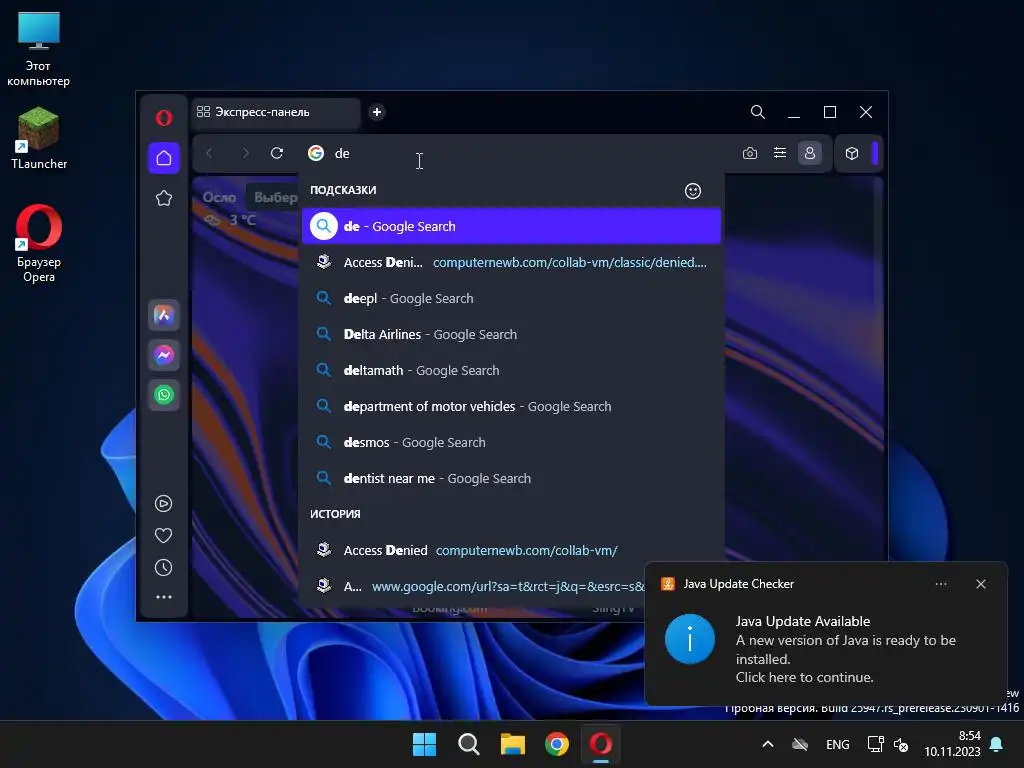Open Google Chrome from the taskbar
The width and height of the screenshot is (1024, 768).
pyautogui.click(x=557, y=744)
